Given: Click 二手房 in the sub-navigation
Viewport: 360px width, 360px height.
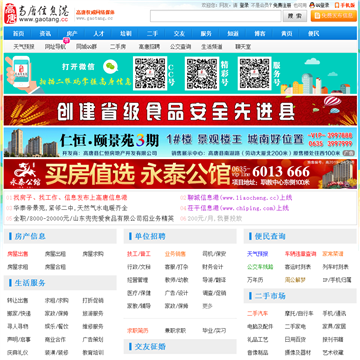Looking at the screenshot, I should point(118,47).
